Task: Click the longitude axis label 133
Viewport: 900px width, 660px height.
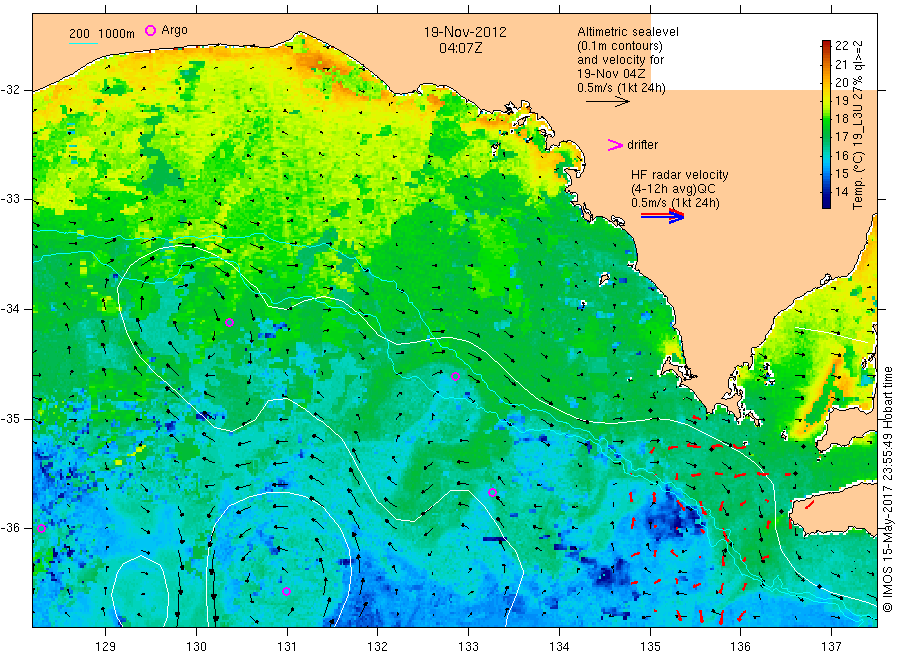Action: pos(468,646)
